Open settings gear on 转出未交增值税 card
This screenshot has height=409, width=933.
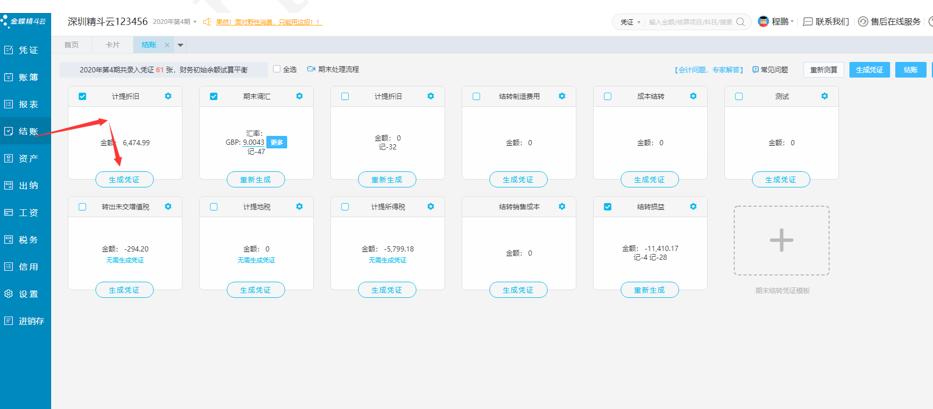168,207
